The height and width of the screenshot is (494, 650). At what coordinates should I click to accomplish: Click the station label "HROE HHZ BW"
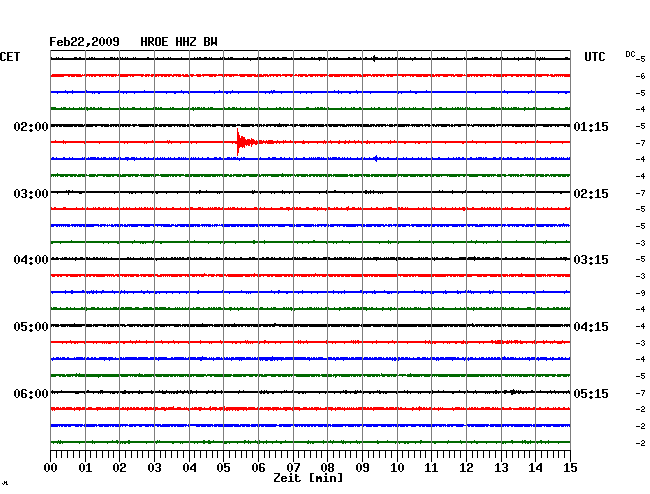[x=179, y=42]
